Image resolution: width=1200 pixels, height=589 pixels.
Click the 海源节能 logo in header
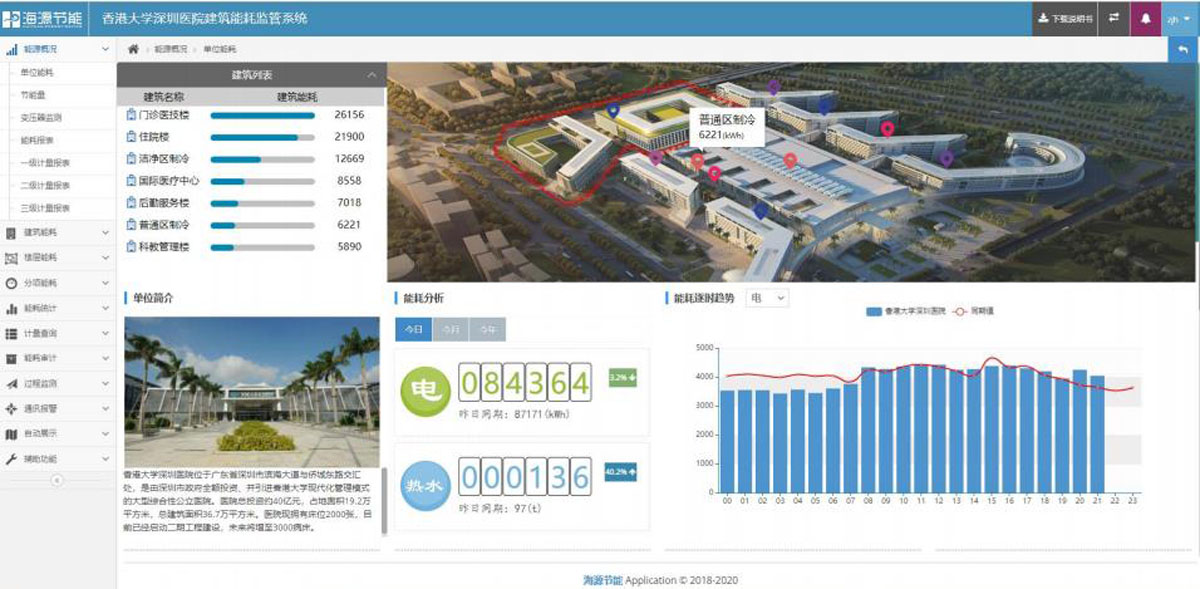(x=44, y=18)
